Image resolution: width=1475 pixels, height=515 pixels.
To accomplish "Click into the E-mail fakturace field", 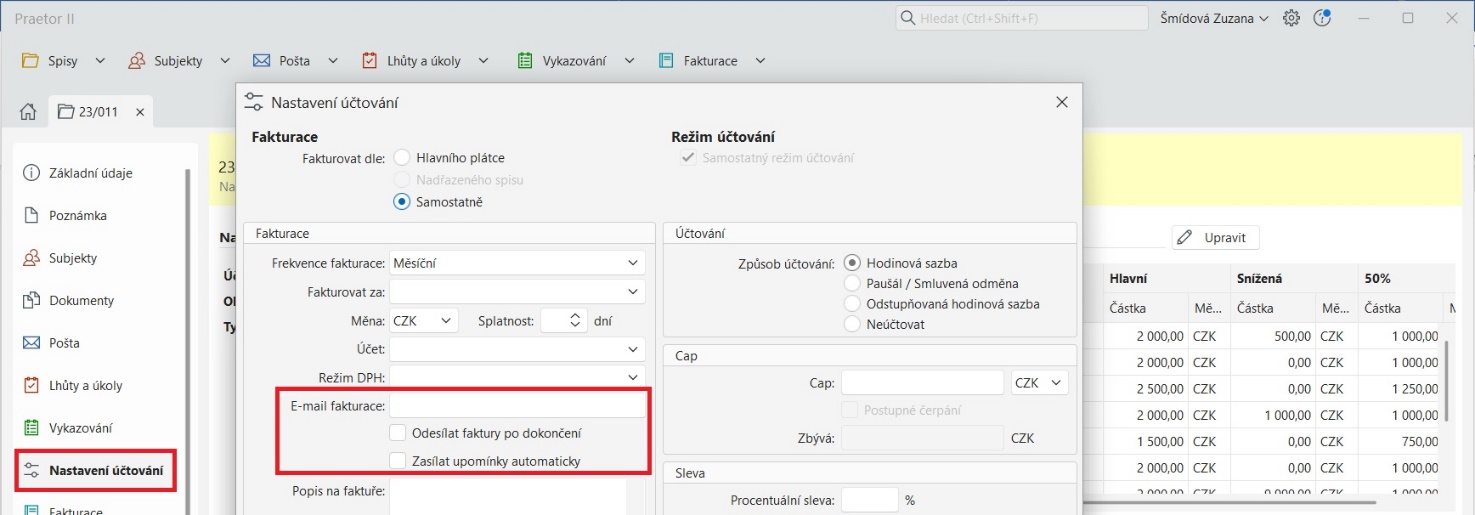I will click(x=516, y=405).
